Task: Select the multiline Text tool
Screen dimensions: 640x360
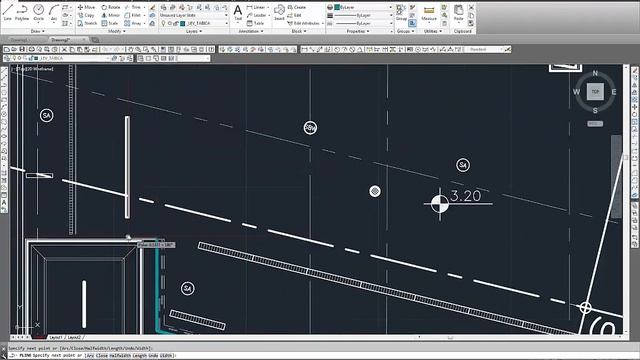Action: (238, 12)
